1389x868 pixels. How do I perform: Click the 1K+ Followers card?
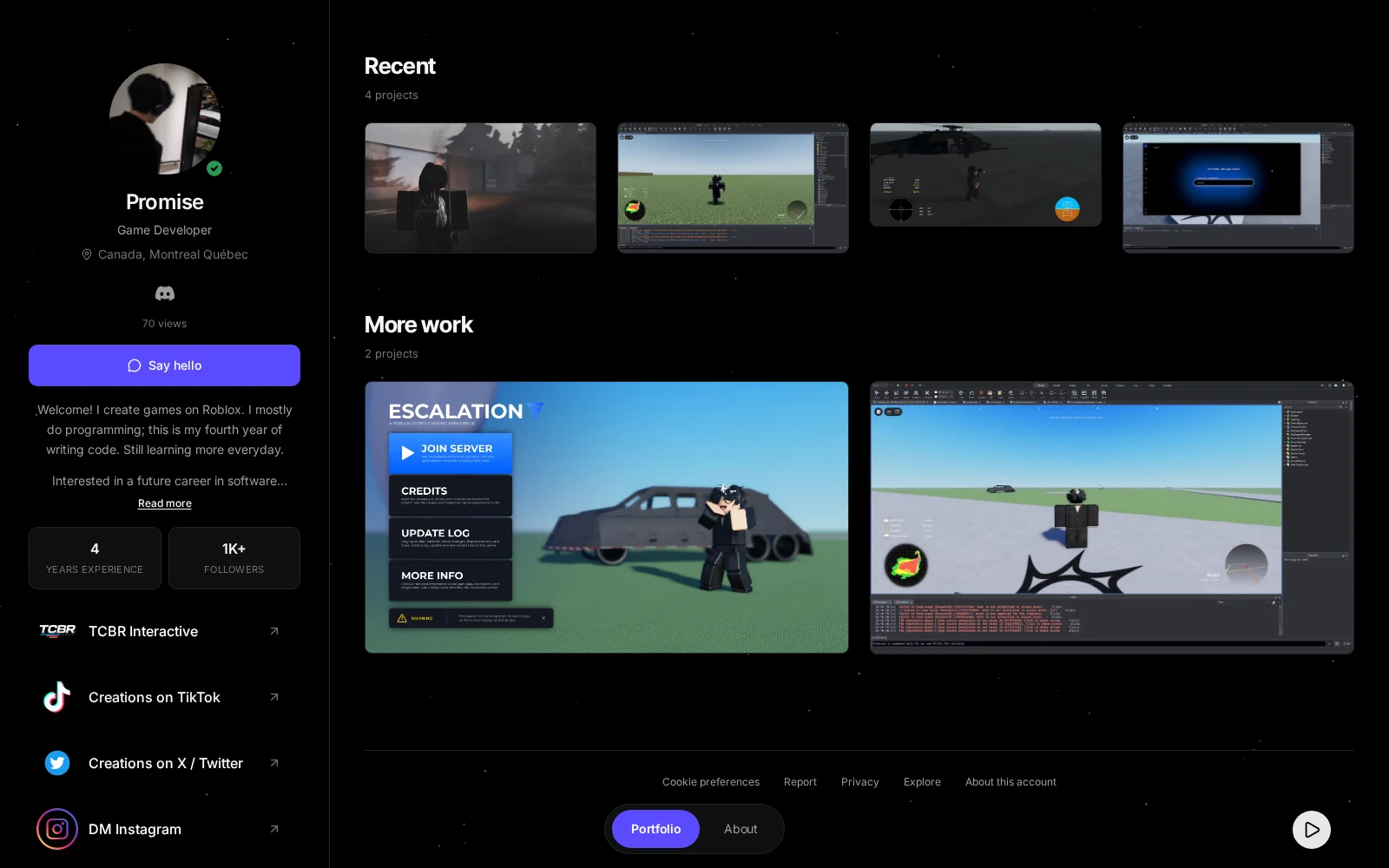coord(234,558)
